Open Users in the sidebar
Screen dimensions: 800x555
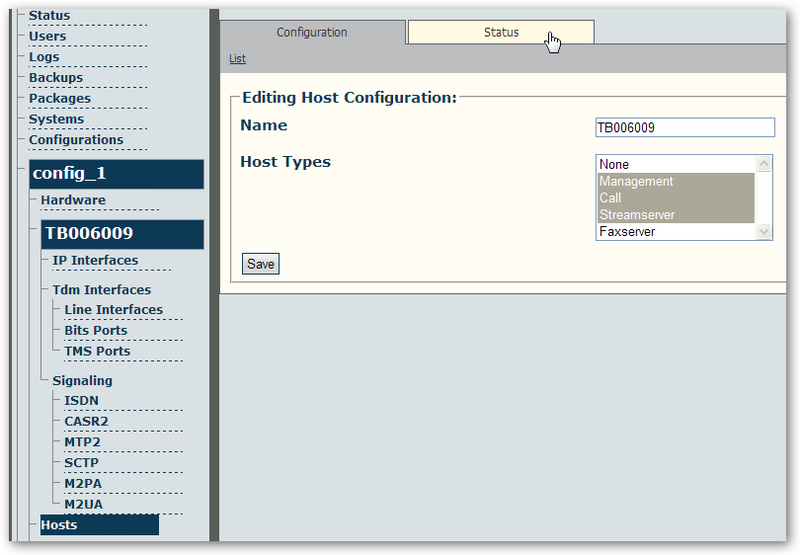(x=48, y=36)
